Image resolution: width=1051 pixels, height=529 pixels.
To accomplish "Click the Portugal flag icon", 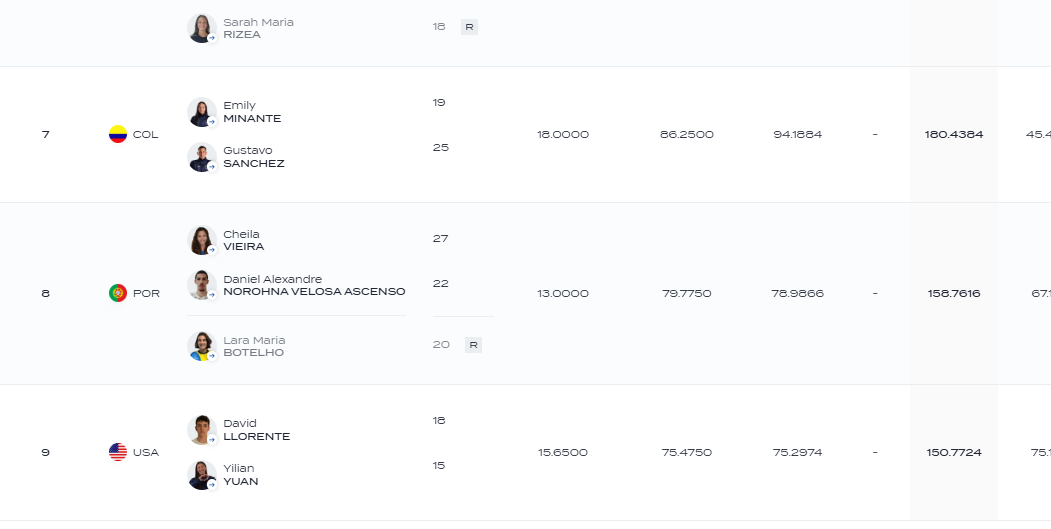I will [x=118, y=293].
